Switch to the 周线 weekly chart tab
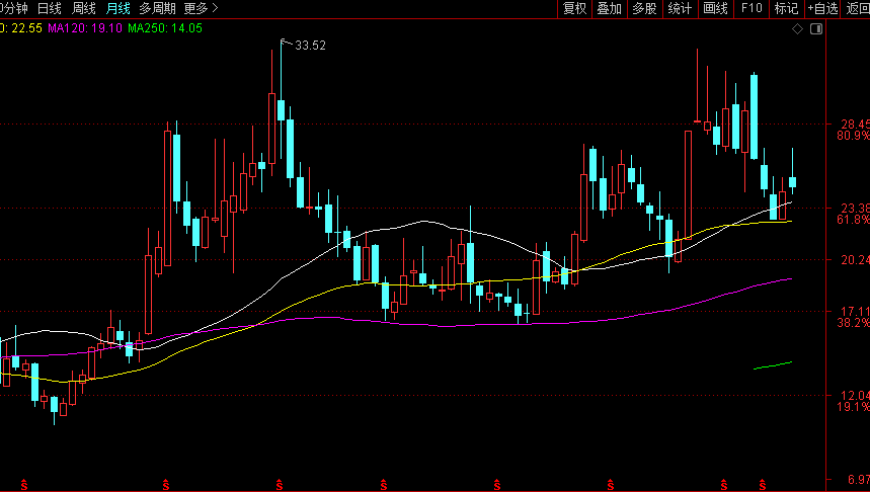This screenshot has width=870, height=492. pos(84,8)
